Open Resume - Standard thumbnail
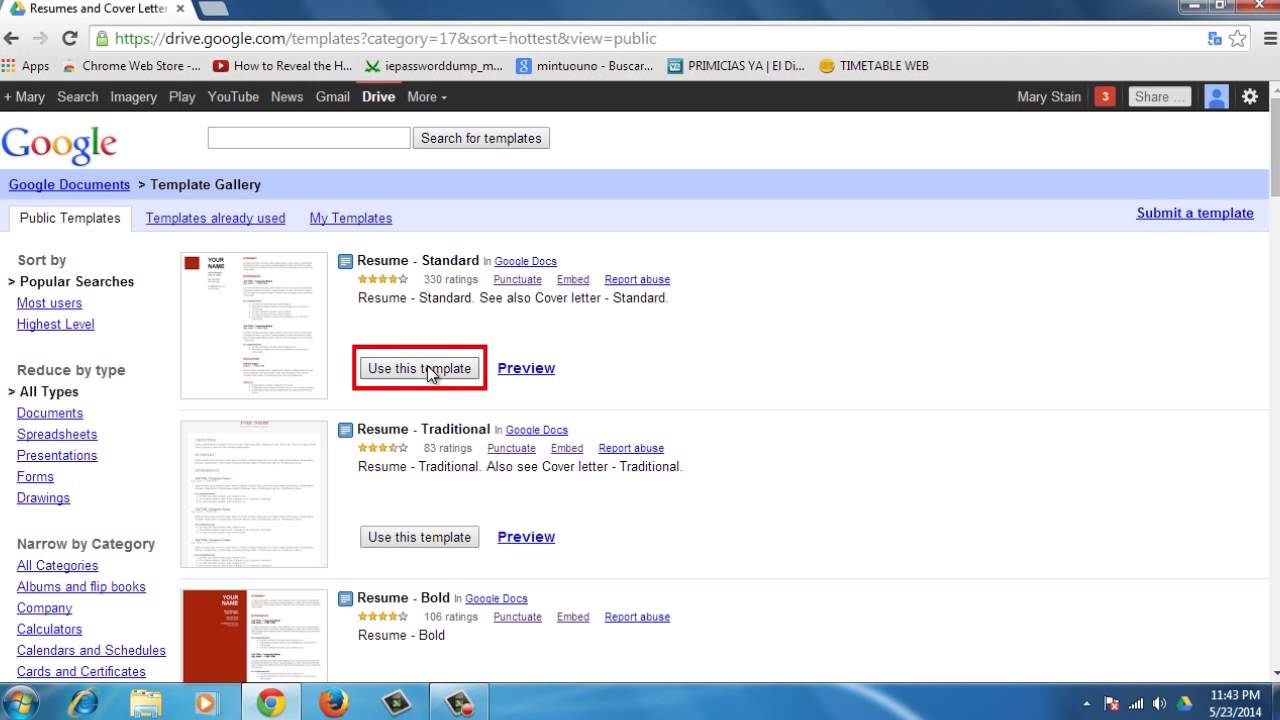The image size is (1280, 720). click(254, 325)
